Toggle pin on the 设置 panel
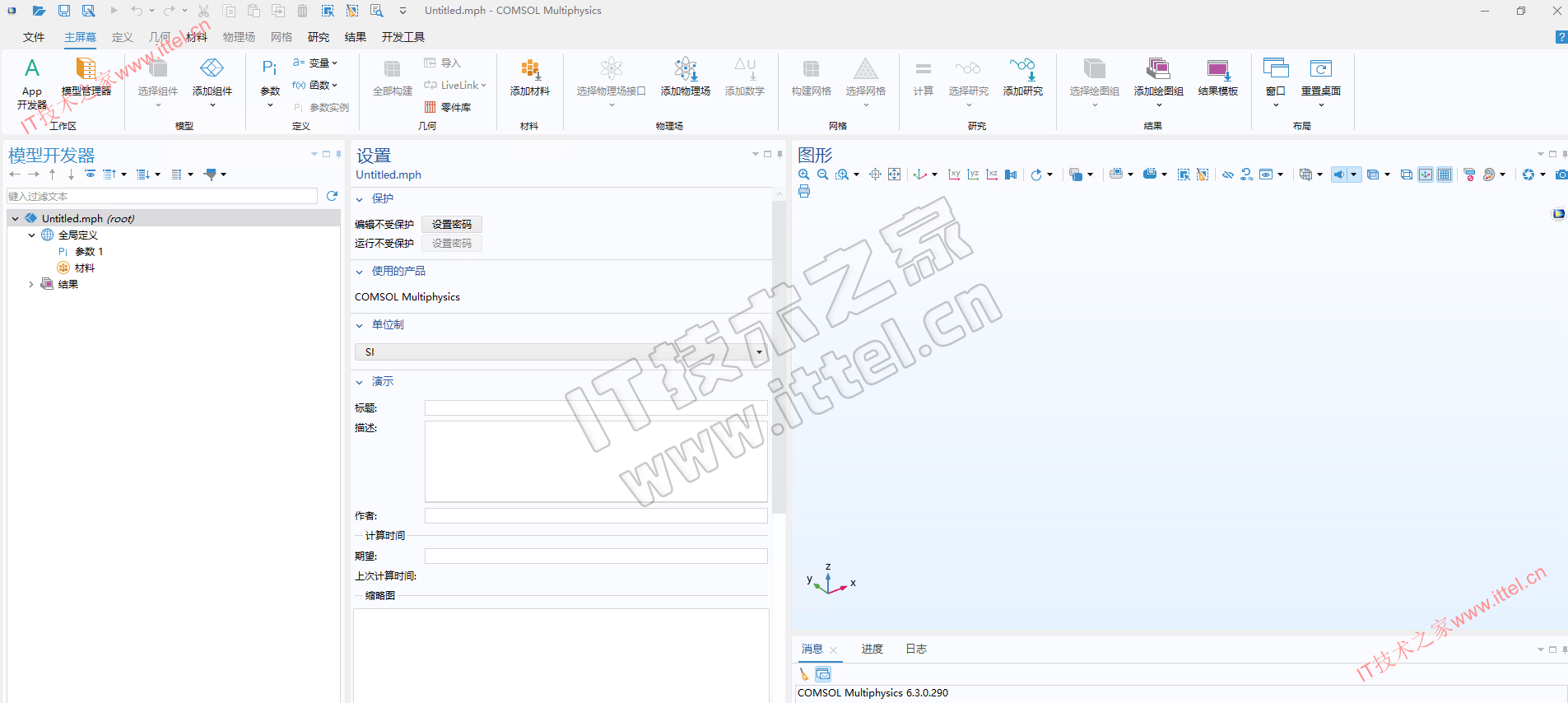This screenshot has width=1568, height=703. 779,154
